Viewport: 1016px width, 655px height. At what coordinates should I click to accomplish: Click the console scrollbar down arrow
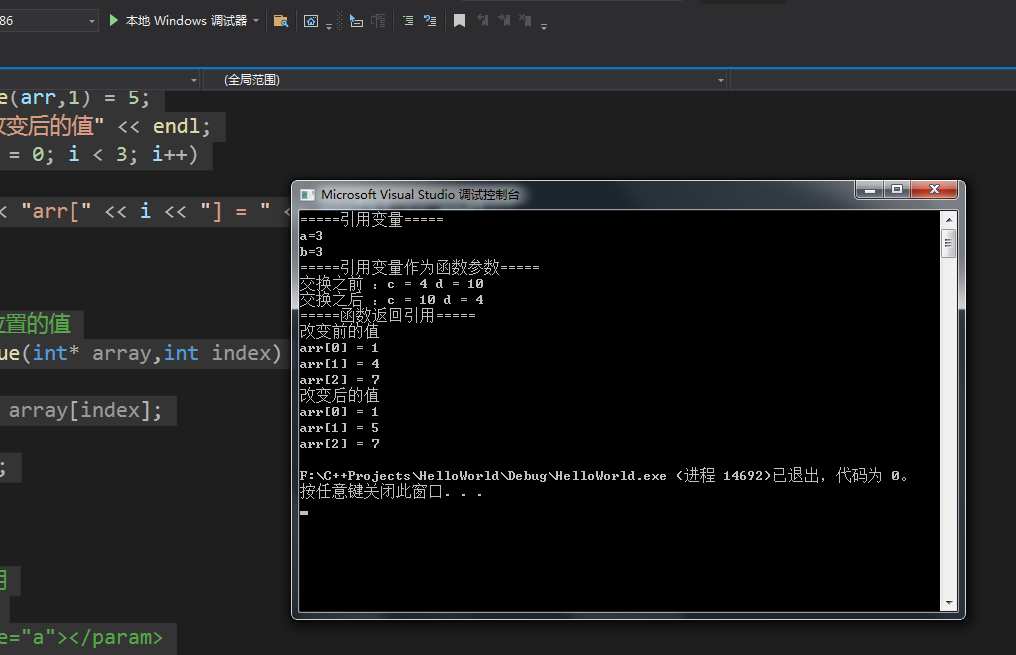click(949, 603)
